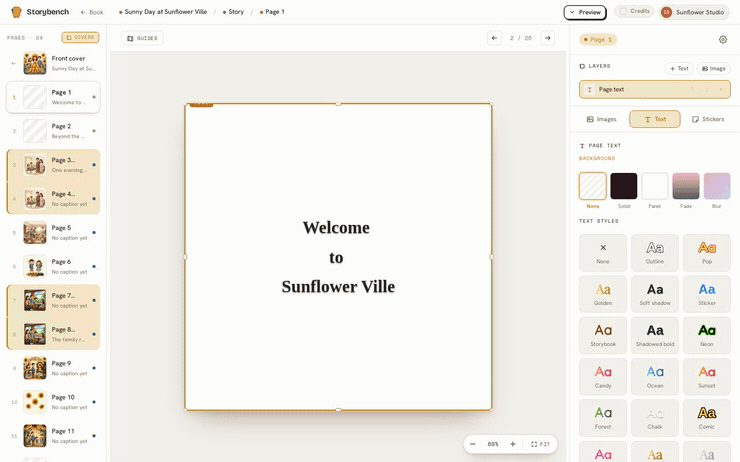The image size is (740, 462).
Task: Collapse Front cover with left arrow
Action: pyautogui.click(x=14, y=63)
